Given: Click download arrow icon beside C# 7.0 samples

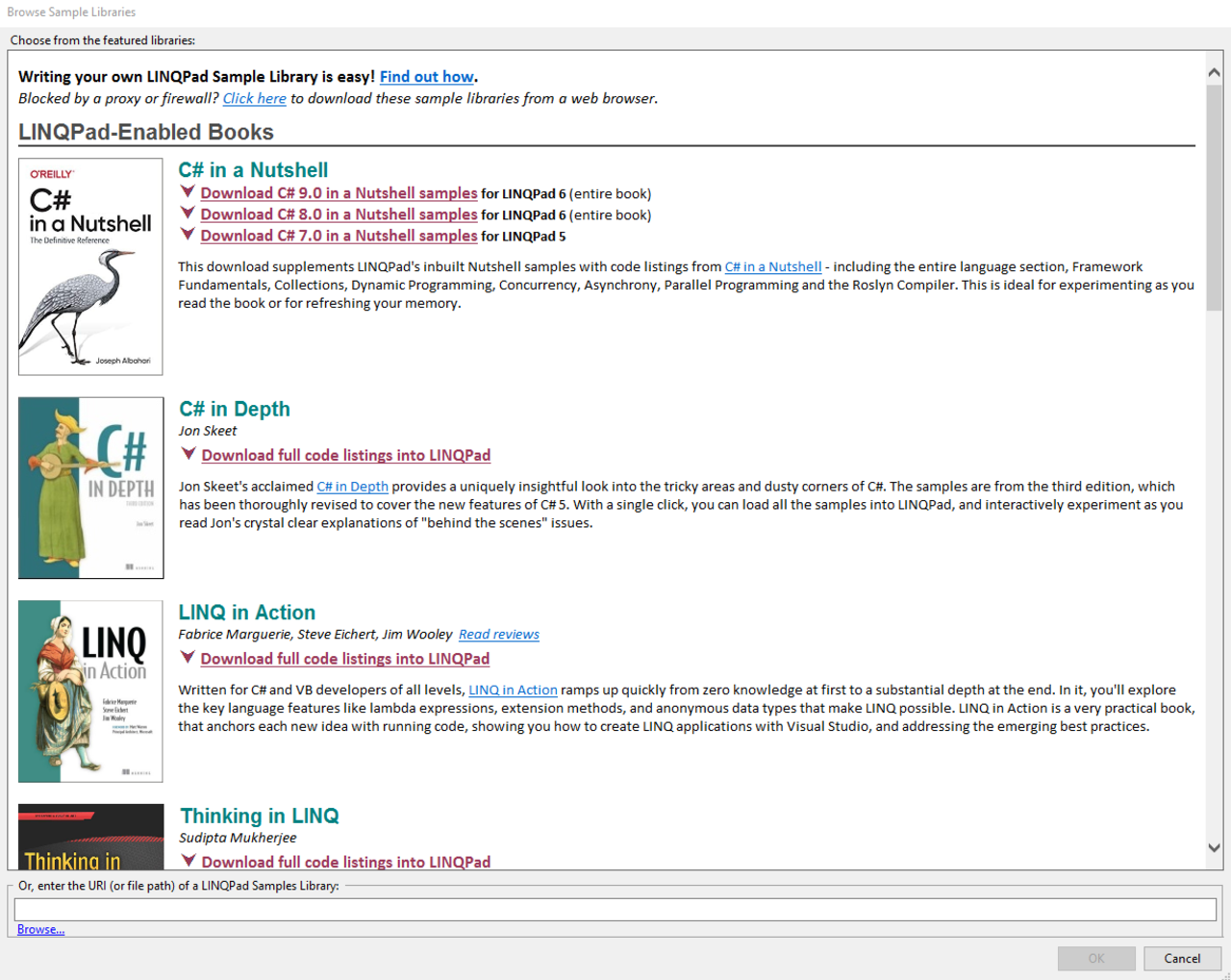Looking at the screenshot, I should 188,234.
